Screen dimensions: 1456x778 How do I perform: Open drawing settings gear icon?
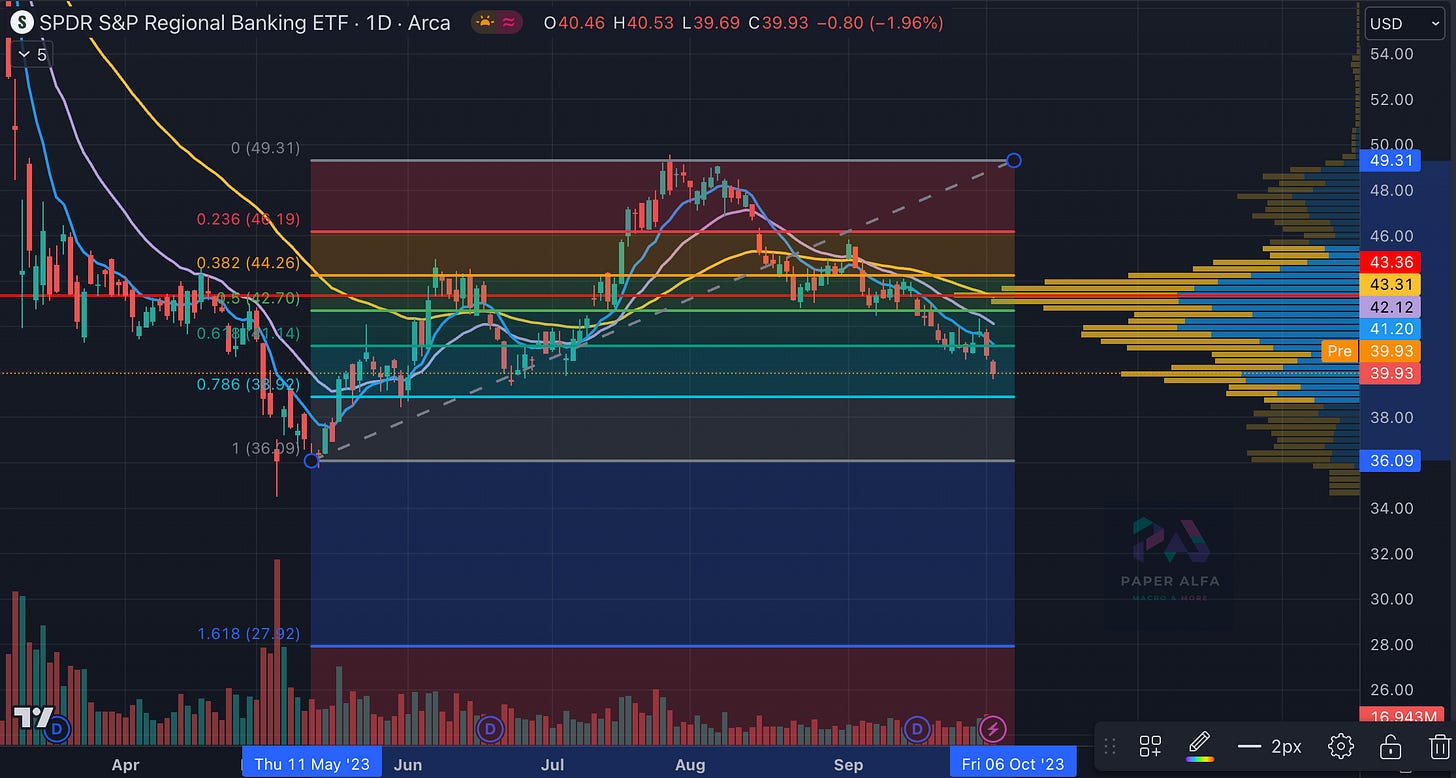point(1341,746)
